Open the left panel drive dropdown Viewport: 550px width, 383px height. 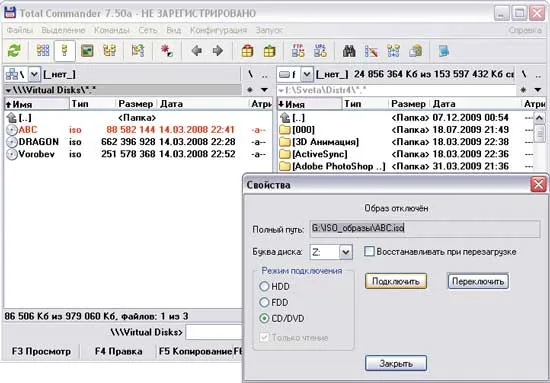tap(34, 74)
